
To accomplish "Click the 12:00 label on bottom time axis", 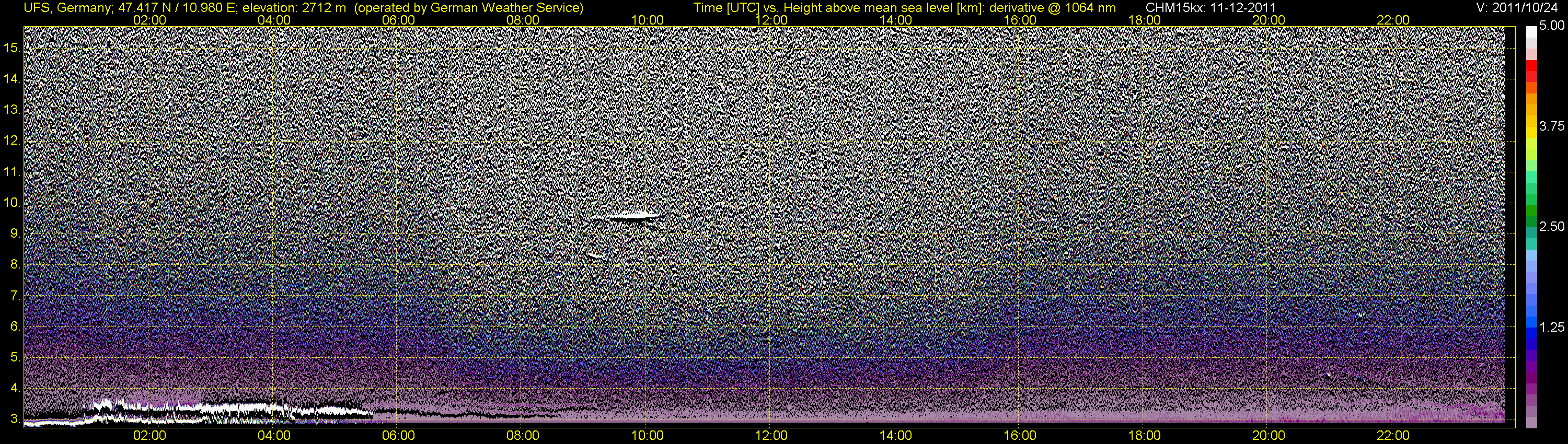I will point(771,436).
